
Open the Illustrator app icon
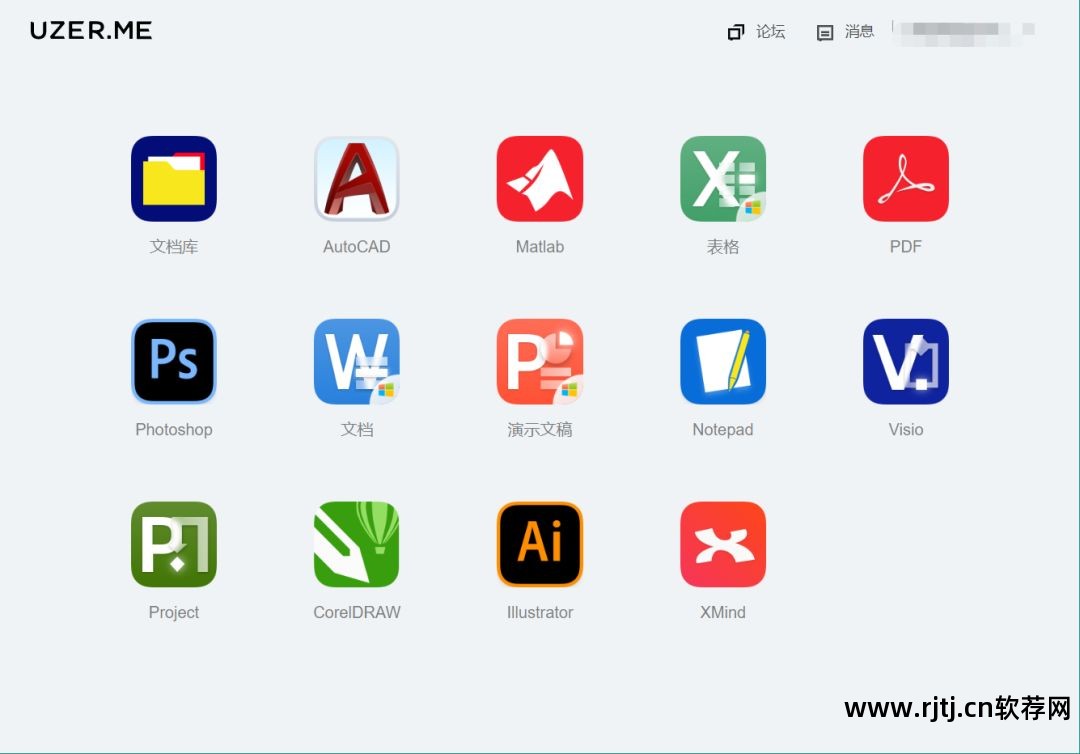pos(540,544)
